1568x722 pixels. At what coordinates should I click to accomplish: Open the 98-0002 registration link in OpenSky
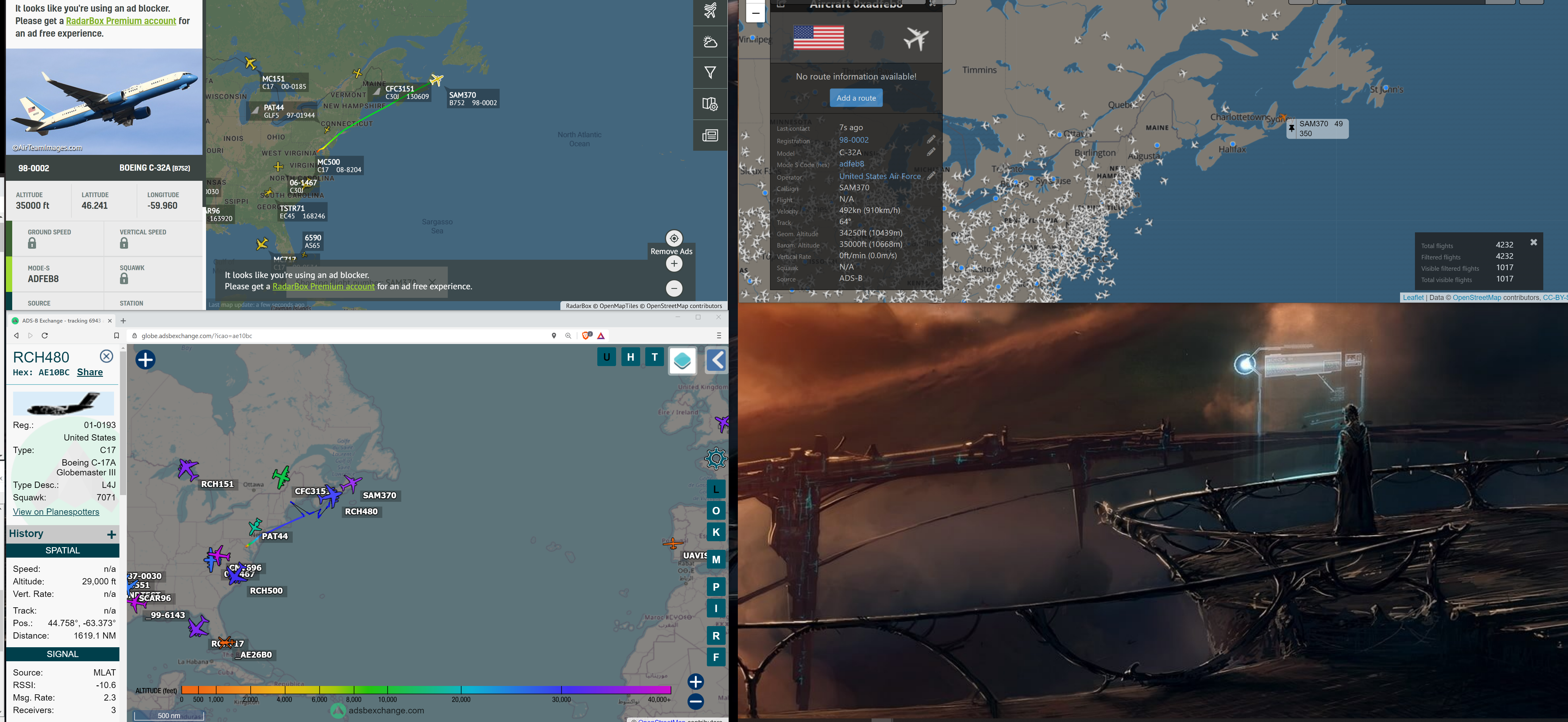(854, 140)
